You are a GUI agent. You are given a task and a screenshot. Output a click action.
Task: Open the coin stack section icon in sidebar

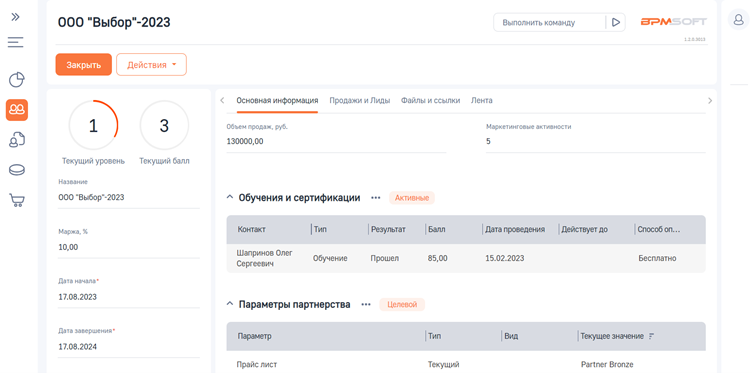coord(17,170)
